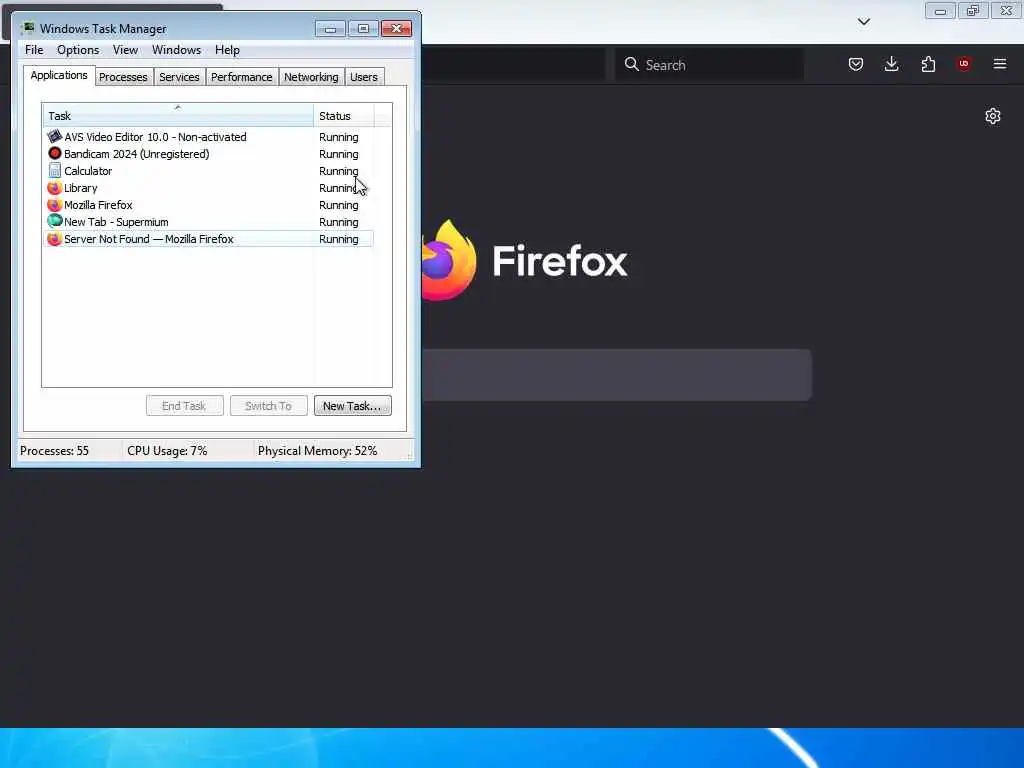Click the new tab page search box

(617, 375)
